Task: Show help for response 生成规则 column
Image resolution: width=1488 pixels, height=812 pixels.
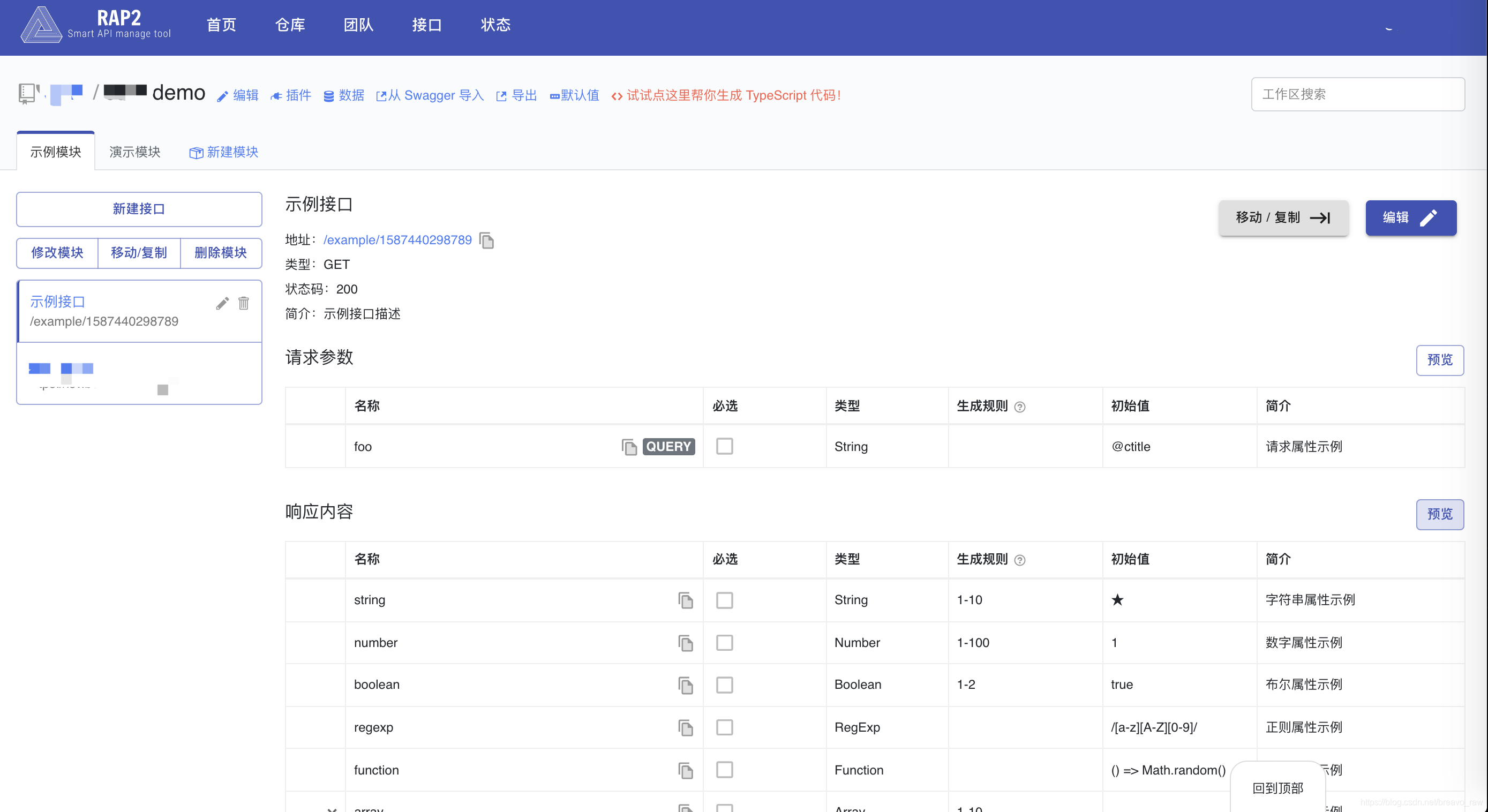Action: 1020,560
